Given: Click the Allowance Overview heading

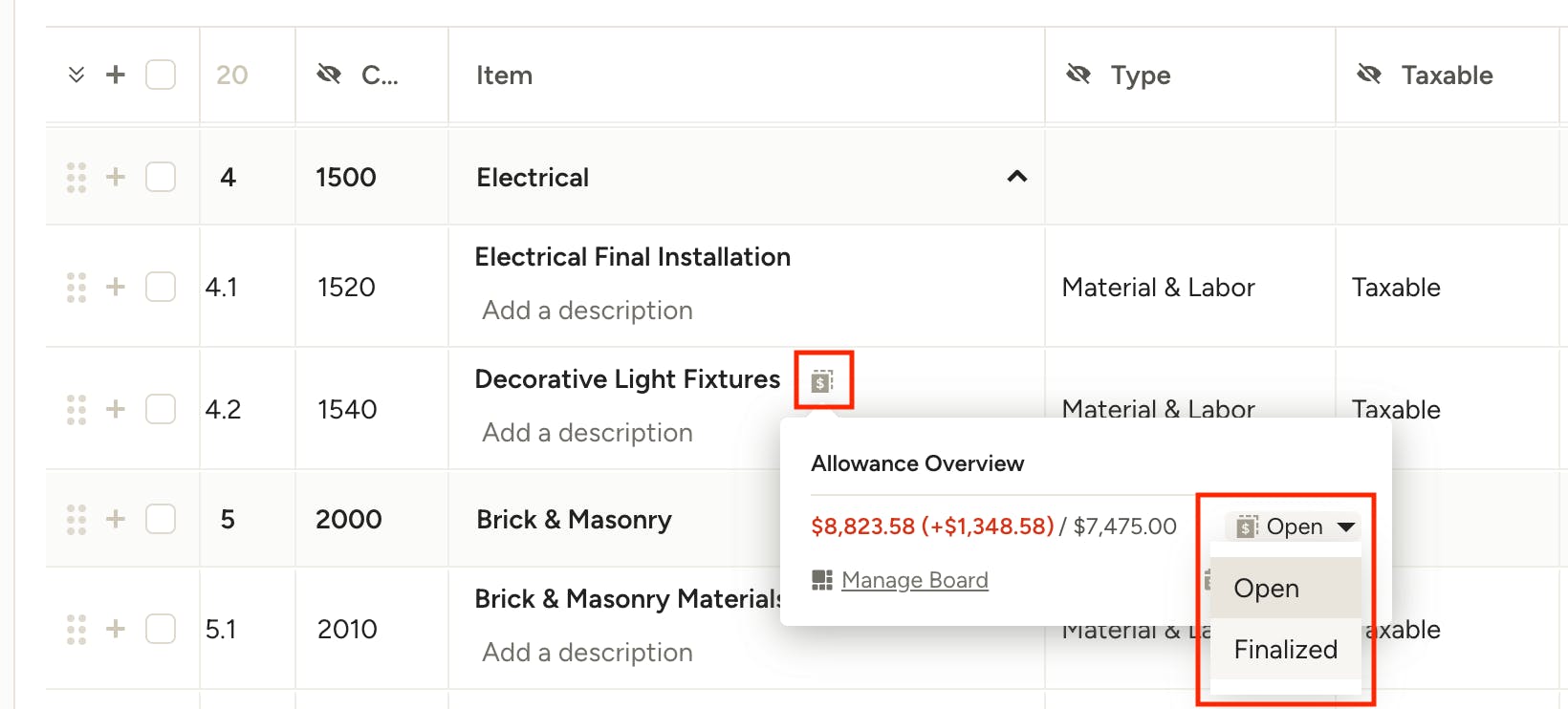Looking at the screenshot, I should tap(918, 463).
